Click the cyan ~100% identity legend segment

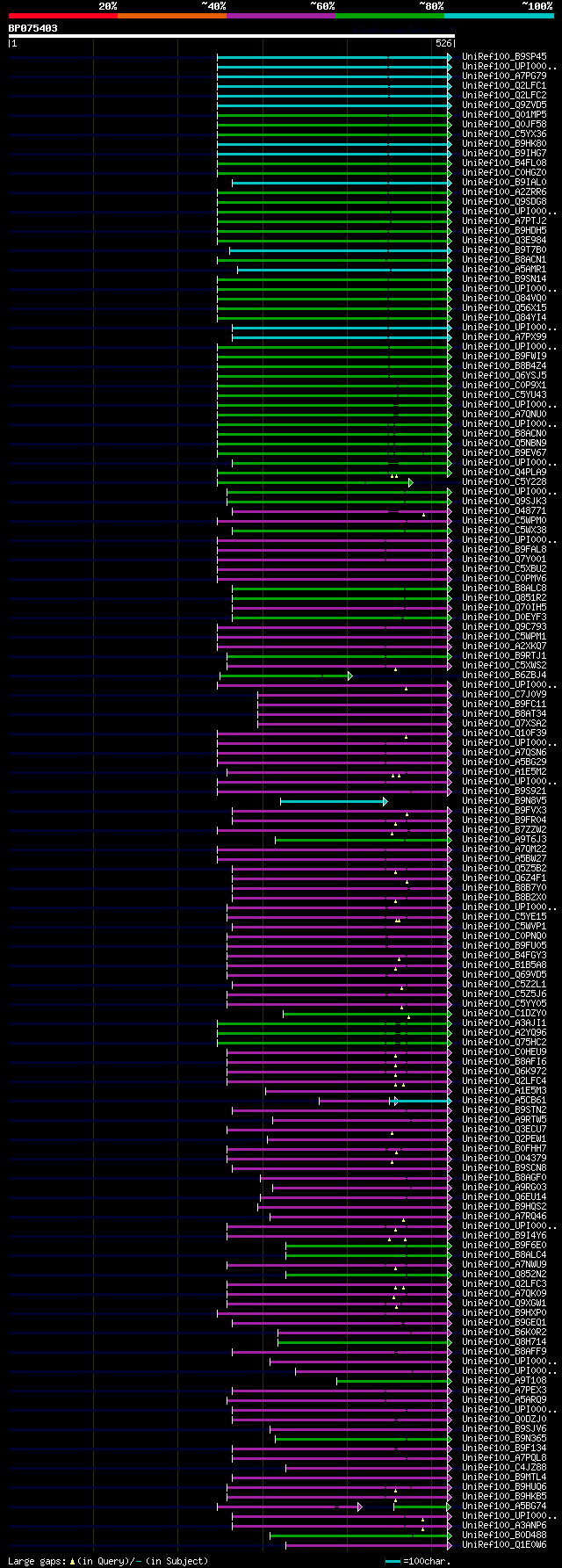499,16
